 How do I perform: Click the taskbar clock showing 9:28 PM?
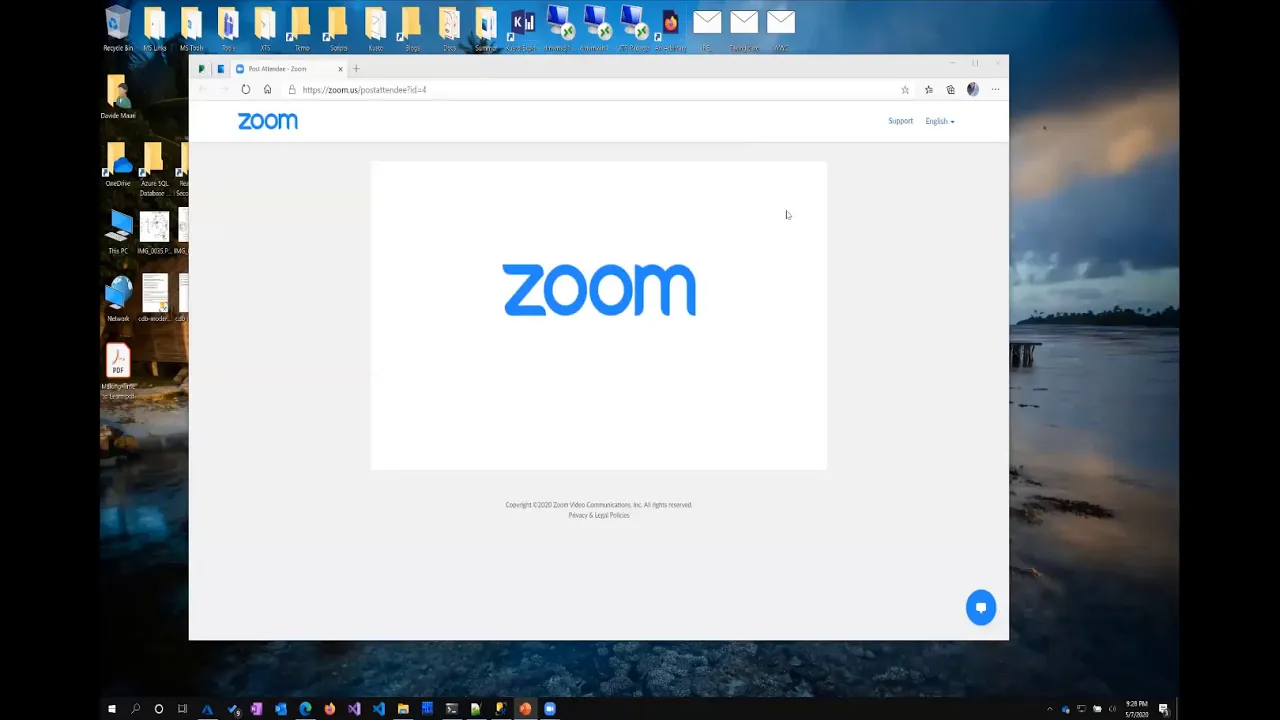pos(1136,709)
